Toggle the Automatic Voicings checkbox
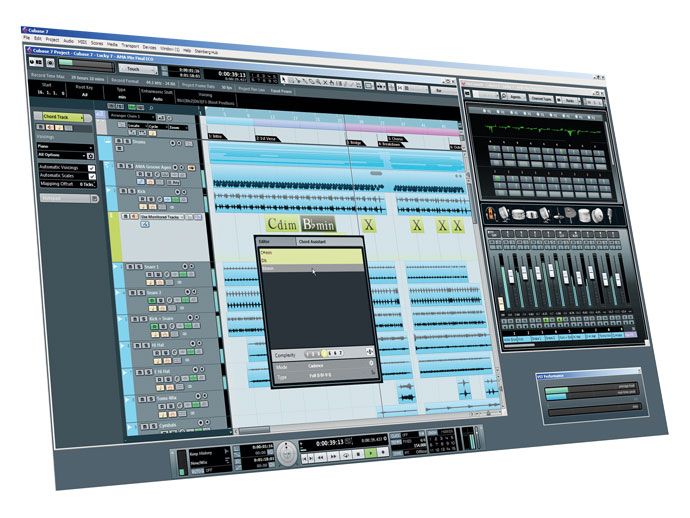Viewport: 690px width, 518px height. (x=91, y=168)
